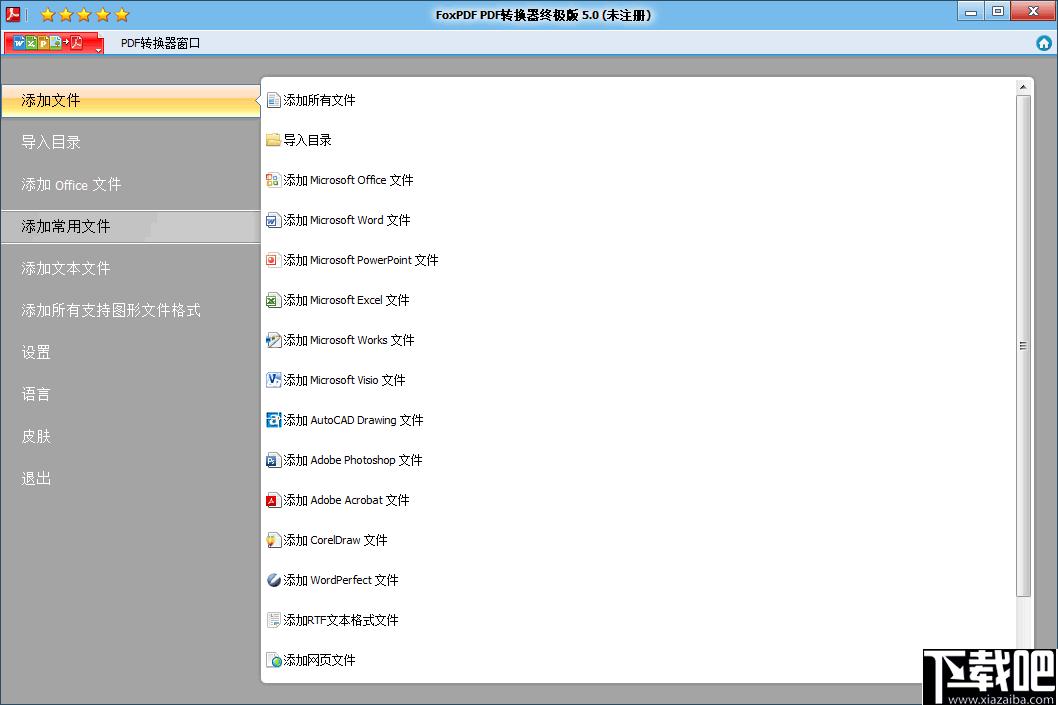Image resolution: width=1058 pixels, height=705 pixels.
Task: Click the Adobe Acrobat file icon
Action: click(x=273, y=500)
